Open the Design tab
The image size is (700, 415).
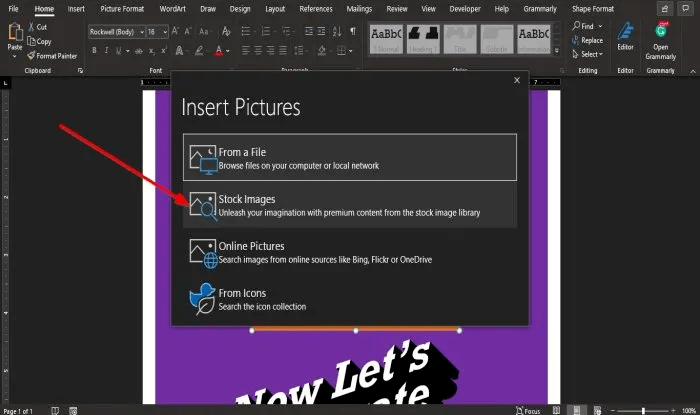(x=240, y=8)
